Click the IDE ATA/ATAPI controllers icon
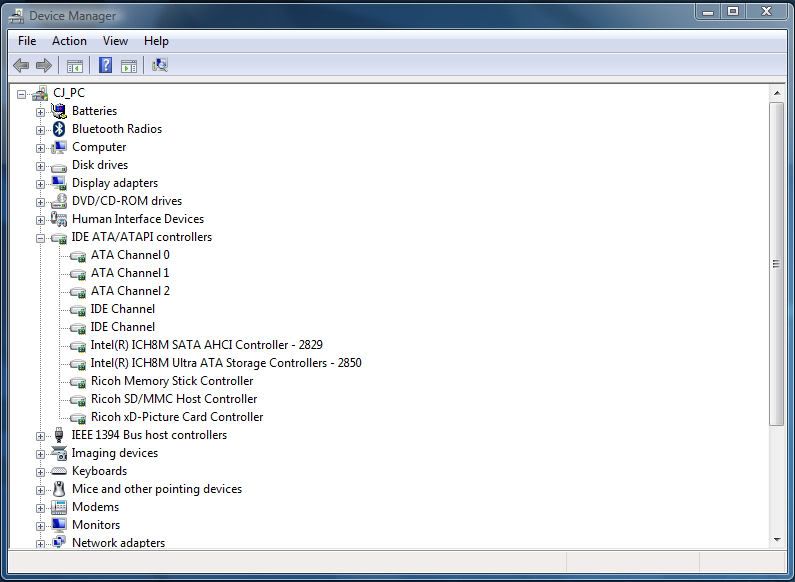 tap(59, 238)
